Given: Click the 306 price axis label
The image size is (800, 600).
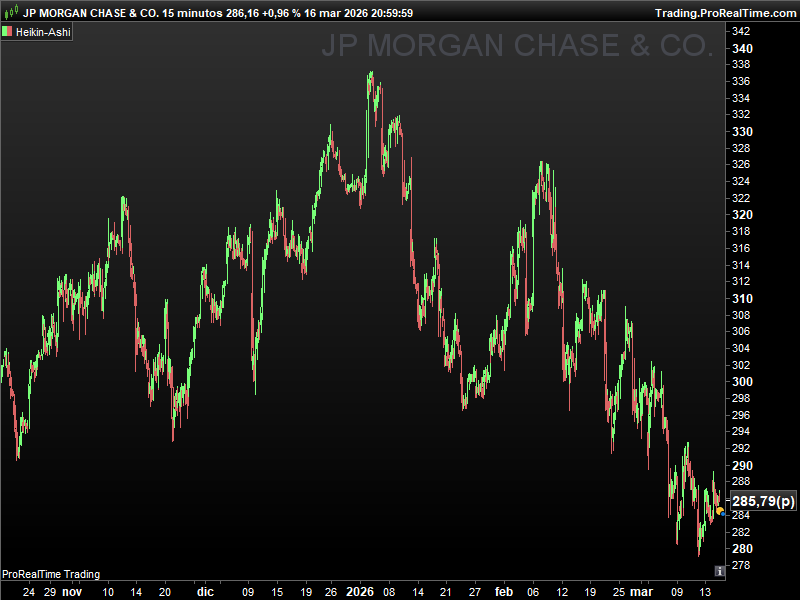Looking at the screenshot, I should (x=741, y=331).
